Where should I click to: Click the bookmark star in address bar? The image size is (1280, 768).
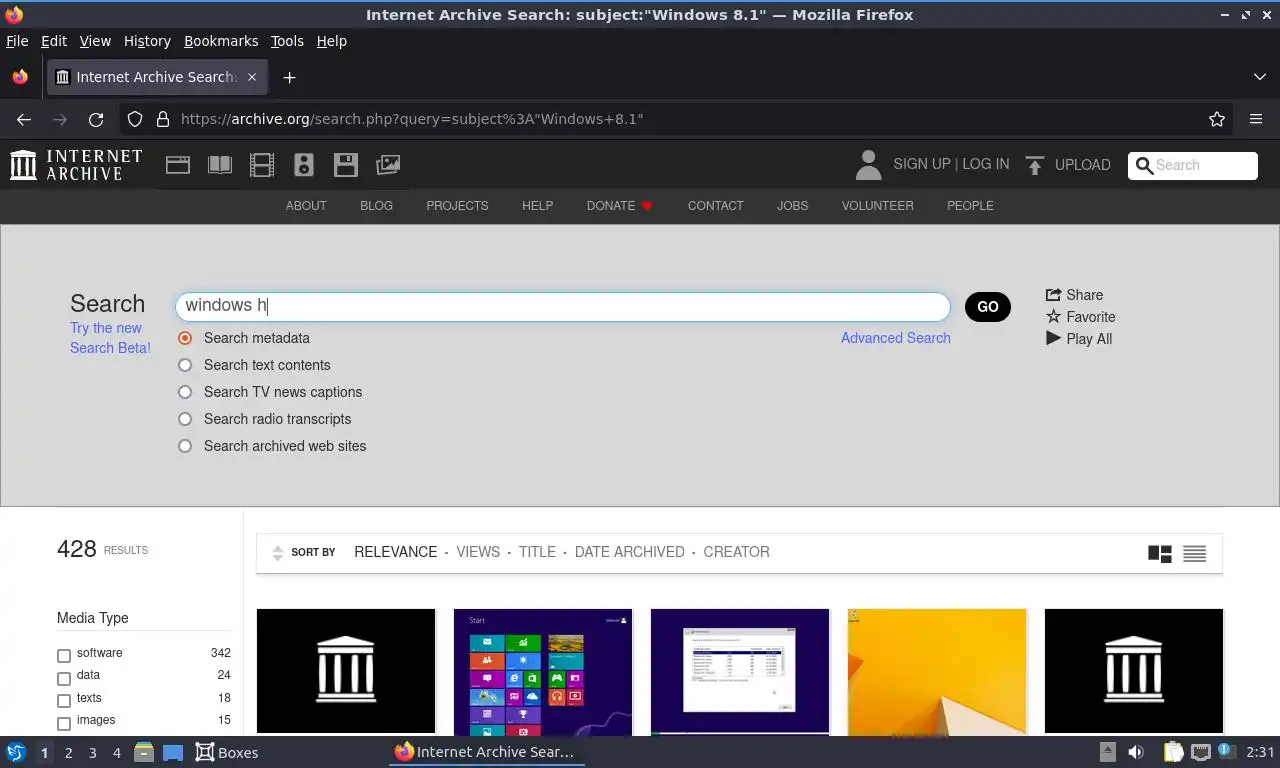click(x=1217, y=119)
